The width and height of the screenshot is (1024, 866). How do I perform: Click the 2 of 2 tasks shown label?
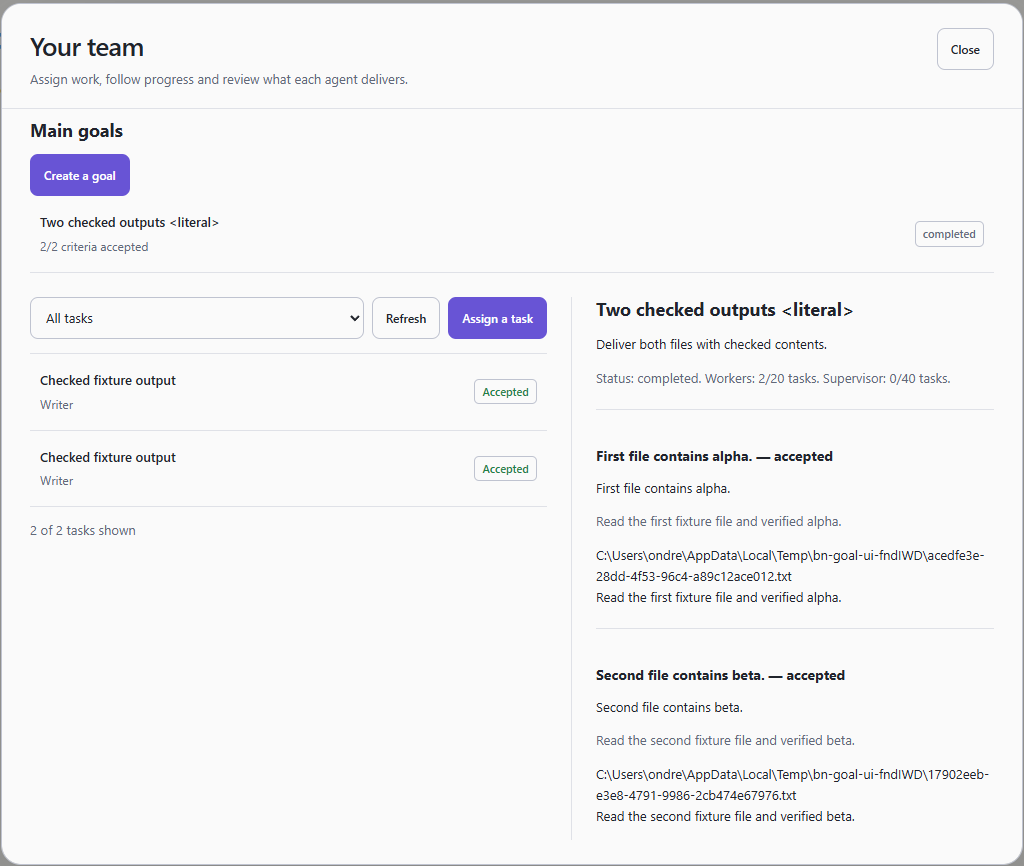coord(83,530)
